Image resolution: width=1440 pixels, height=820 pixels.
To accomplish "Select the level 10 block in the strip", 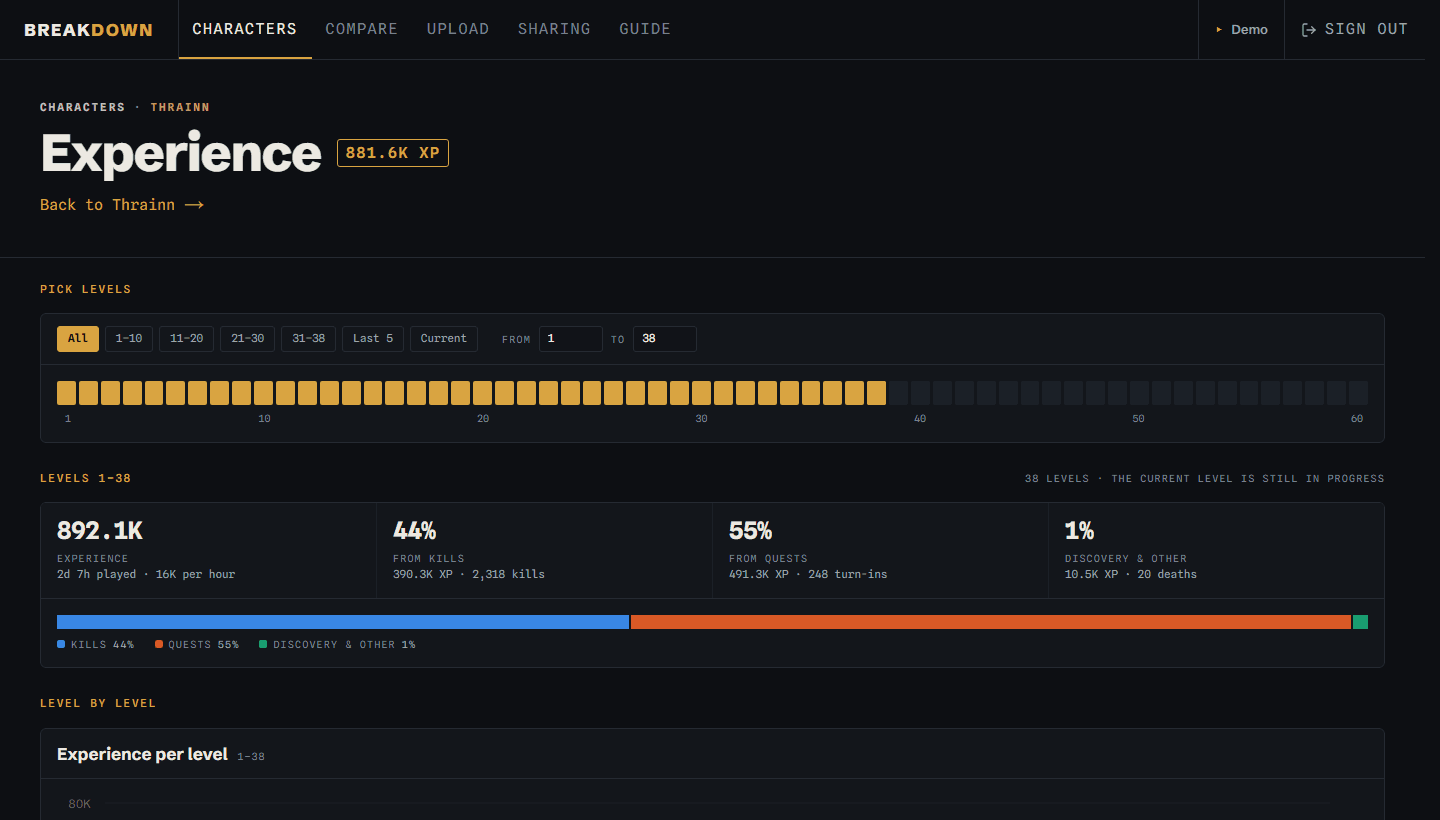I will click(x=264, y=393).
